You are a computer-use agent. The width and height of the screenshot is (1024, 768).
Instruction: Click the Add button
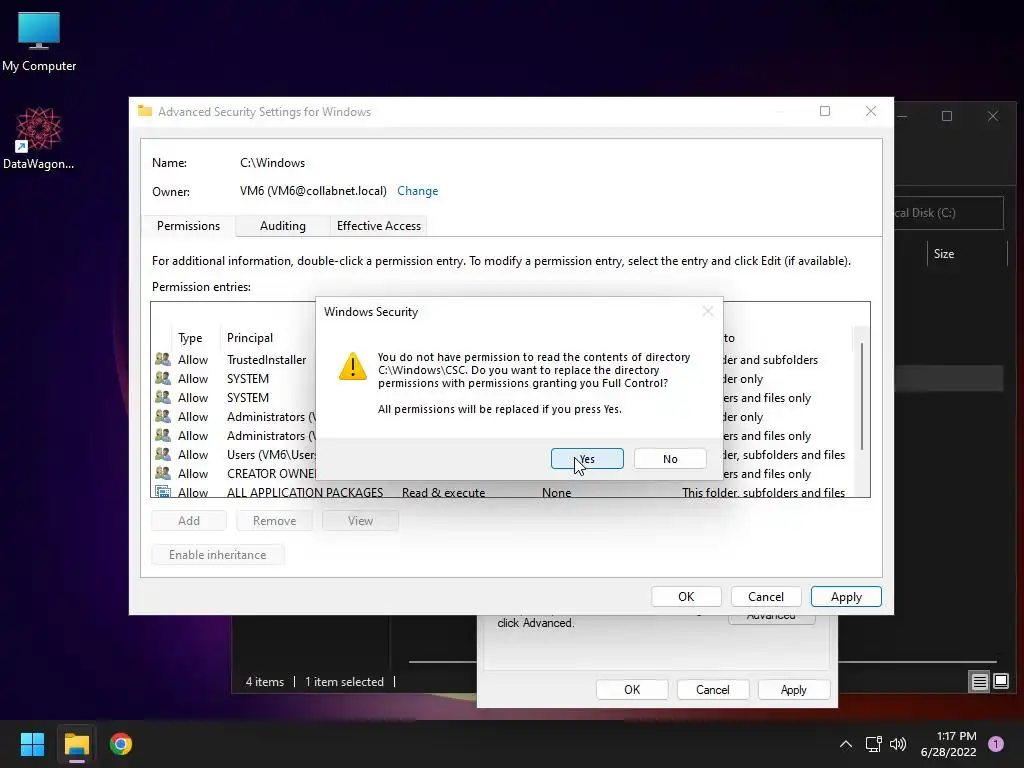189,520
